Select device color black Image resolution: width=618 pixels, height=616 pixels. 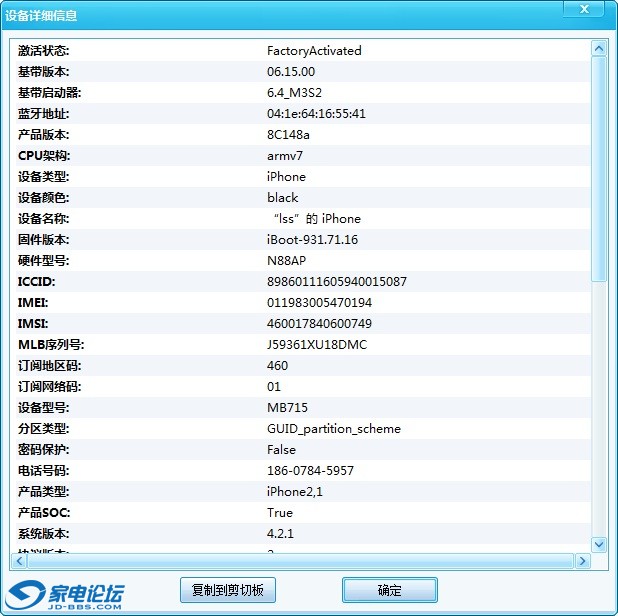pos(283,197)
